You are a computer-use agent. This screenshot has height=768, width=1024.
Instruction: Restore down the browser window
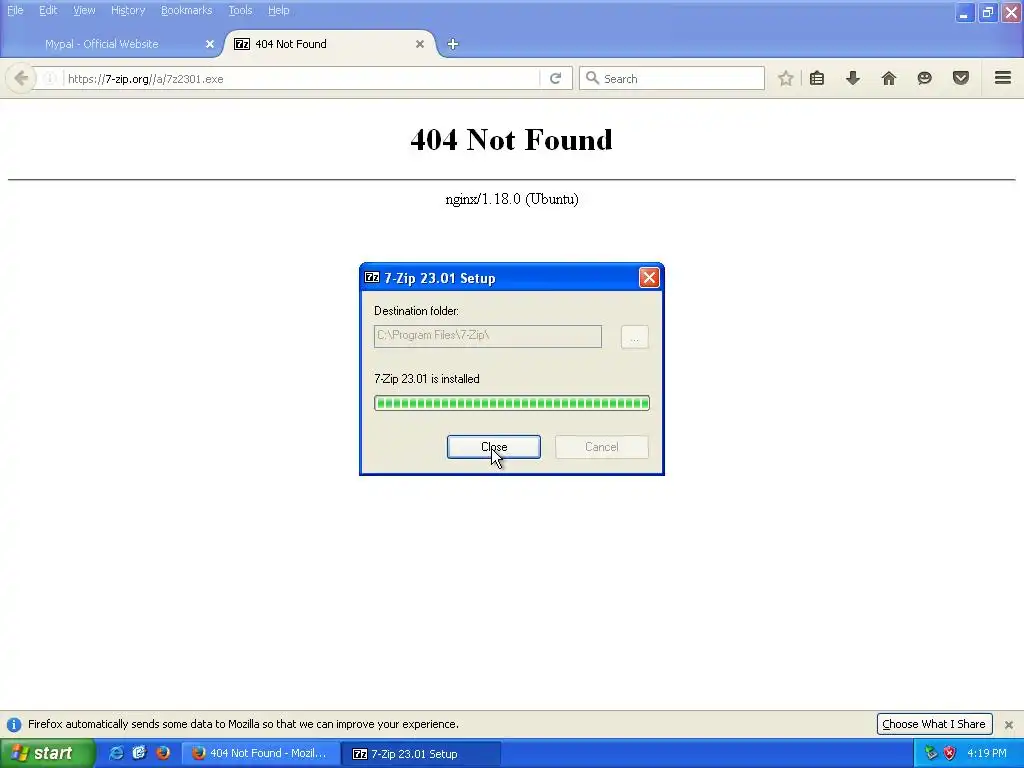pos(987,12)
